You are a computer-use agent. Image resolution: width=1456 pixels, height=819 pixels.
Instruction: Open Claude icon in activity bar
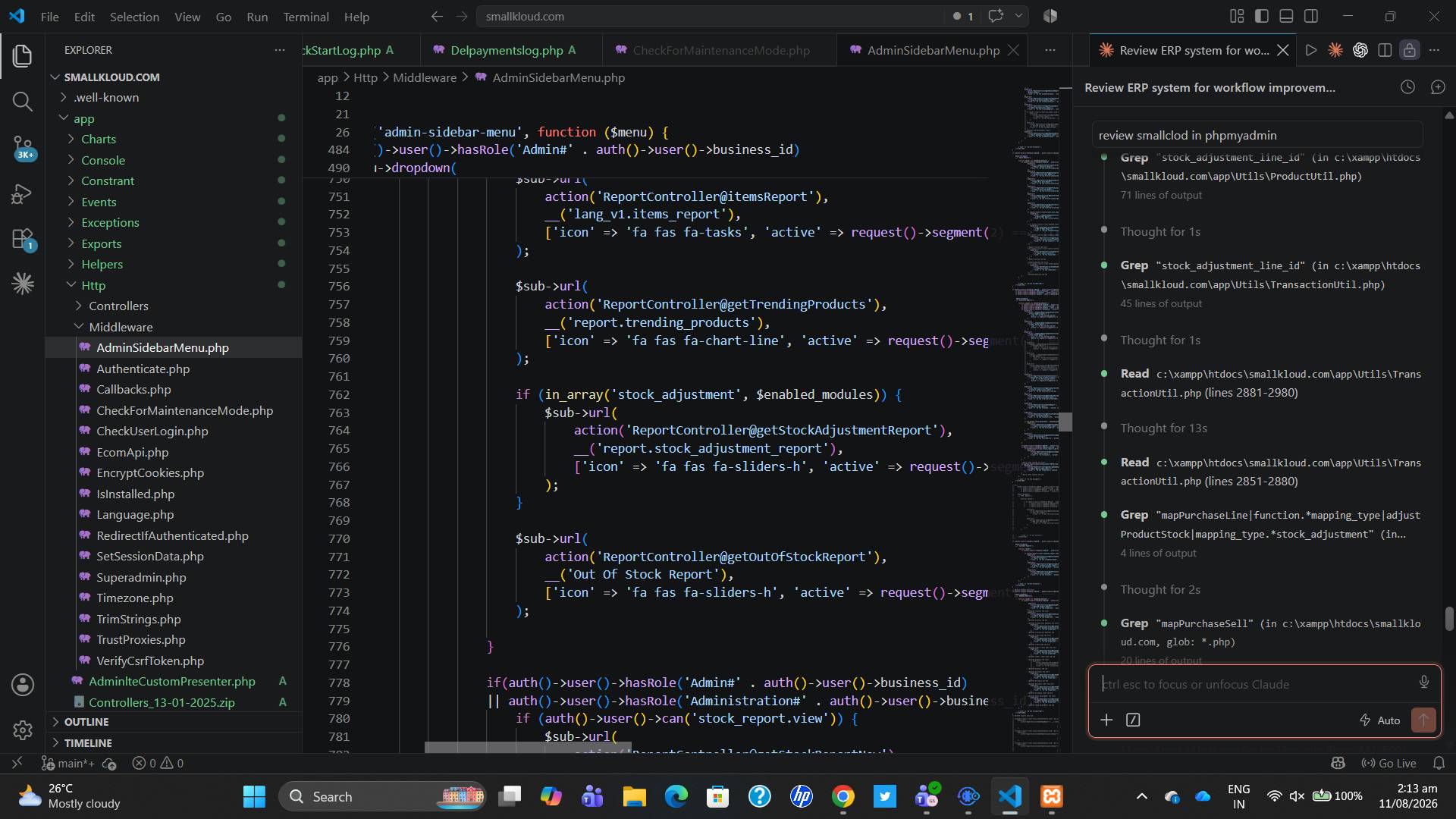pyautogui.click(x=23, y=284)
